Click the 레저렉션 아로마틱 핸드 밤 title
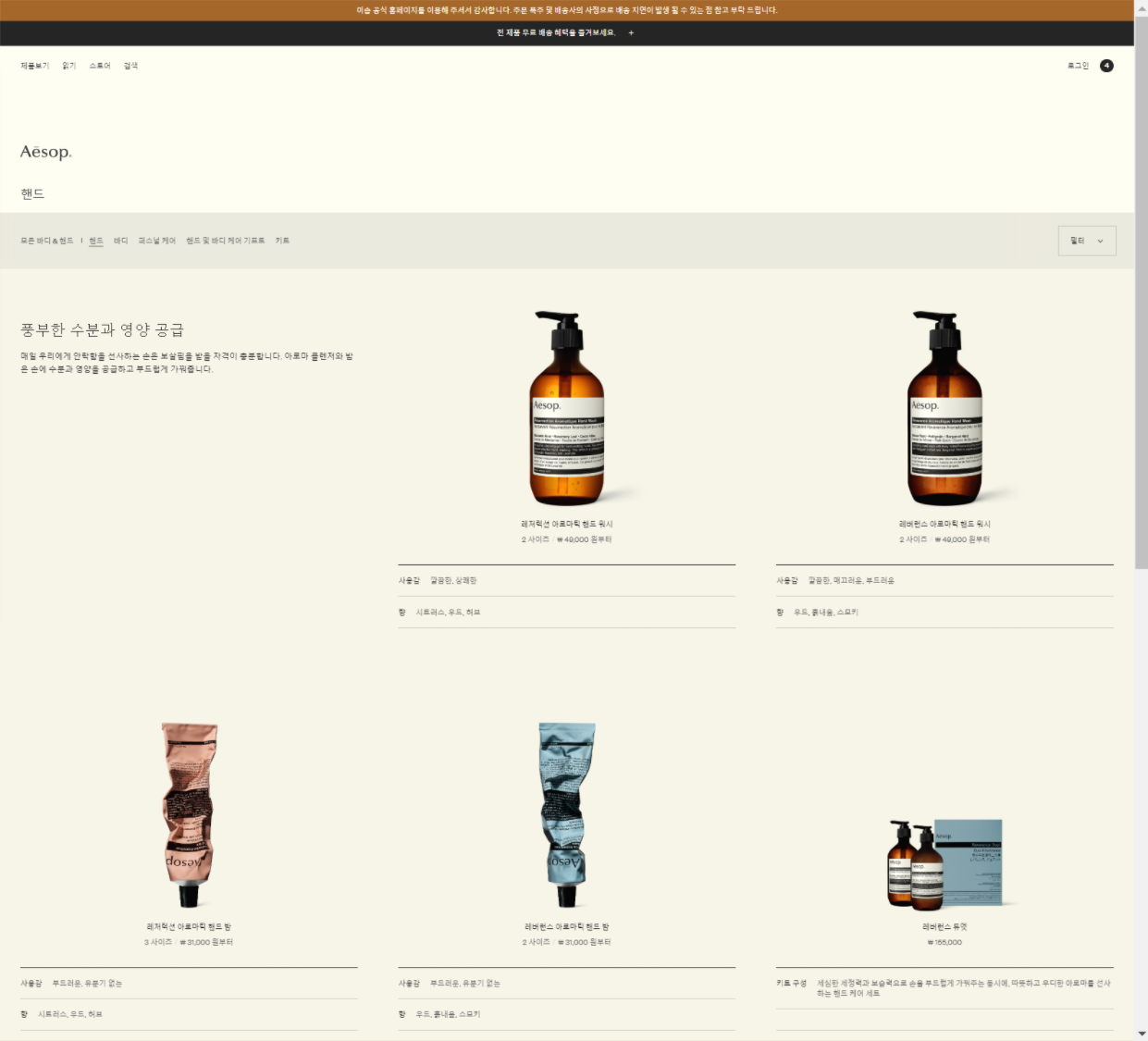Screen dimensions: 1148x1041 click(x=189, y=926)
